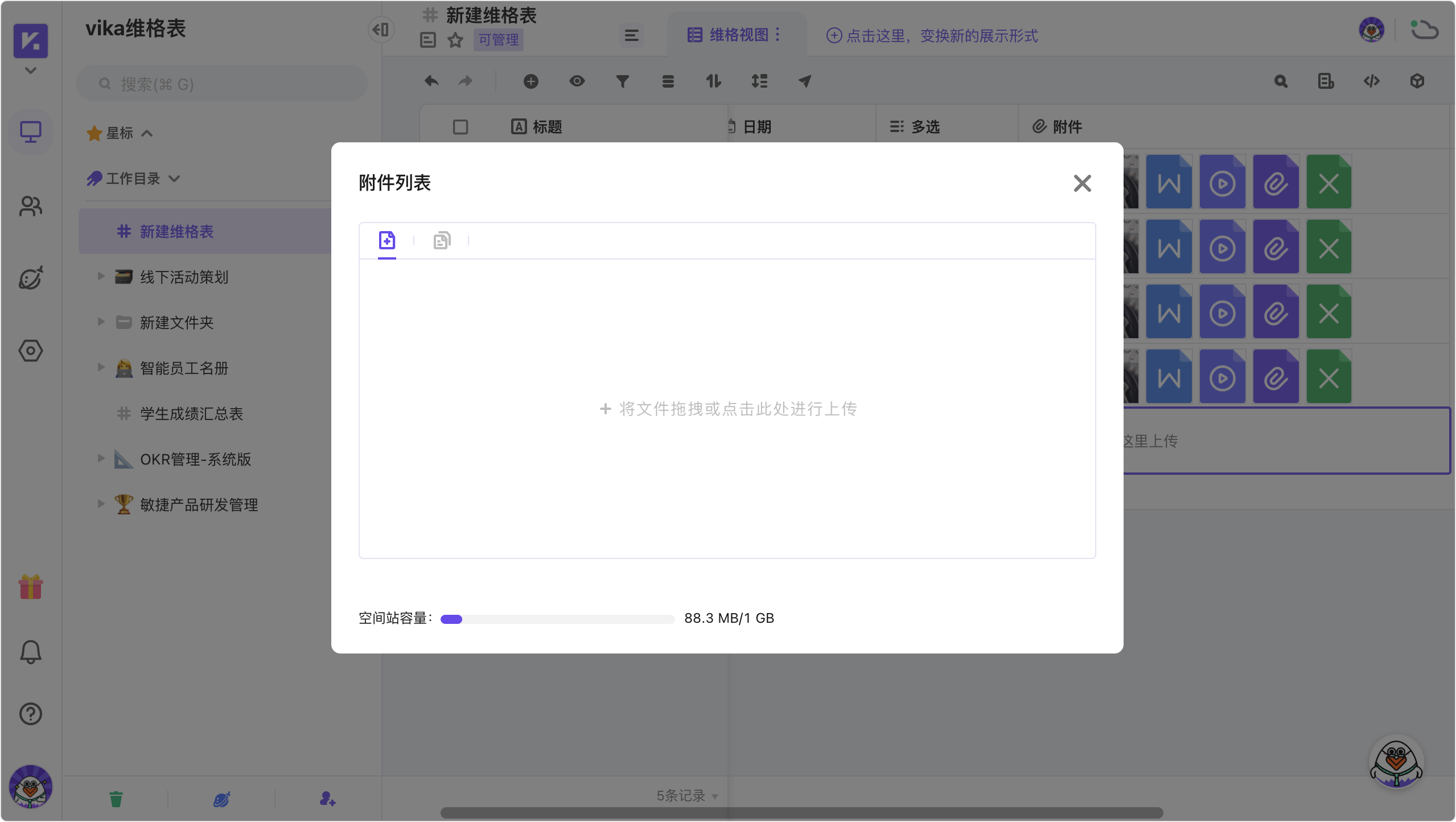Image resolution: width=1456 pixels, height=822 pixels.
Task: Open the row height settings icon
Action: [x=759, y=81]
